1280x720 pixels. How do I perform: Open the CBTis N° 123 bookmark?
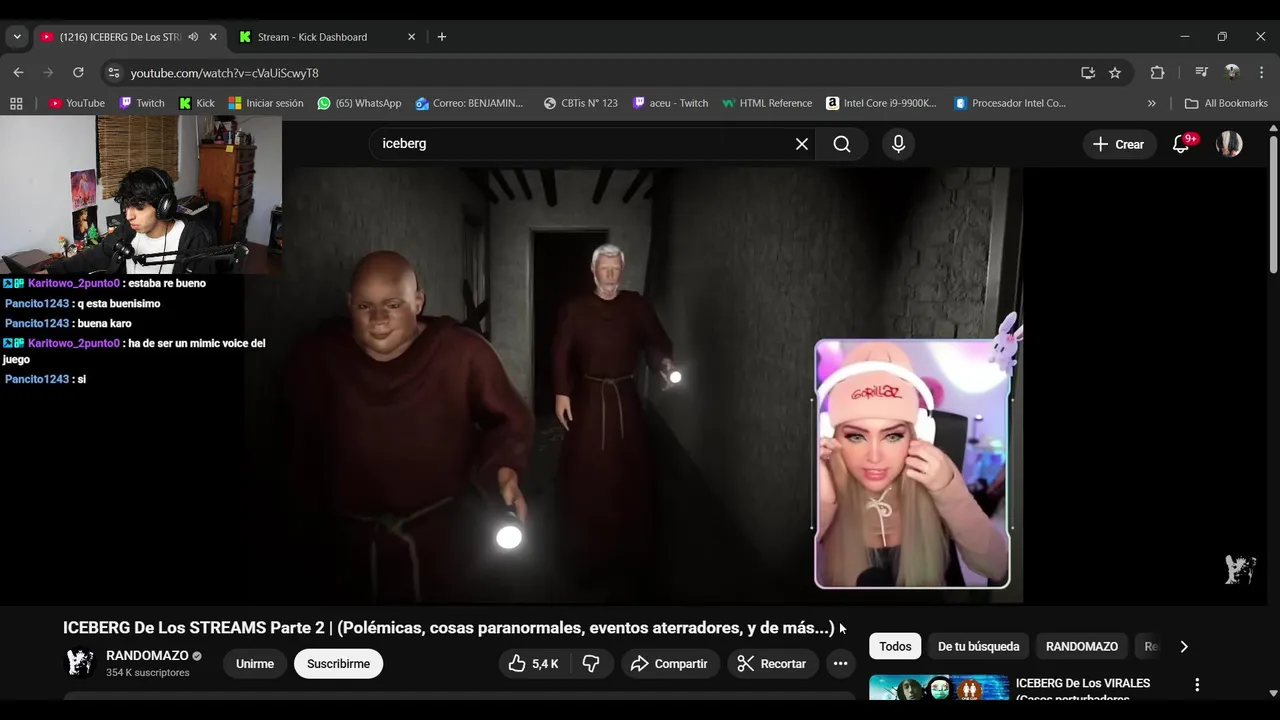pos(581,103)
